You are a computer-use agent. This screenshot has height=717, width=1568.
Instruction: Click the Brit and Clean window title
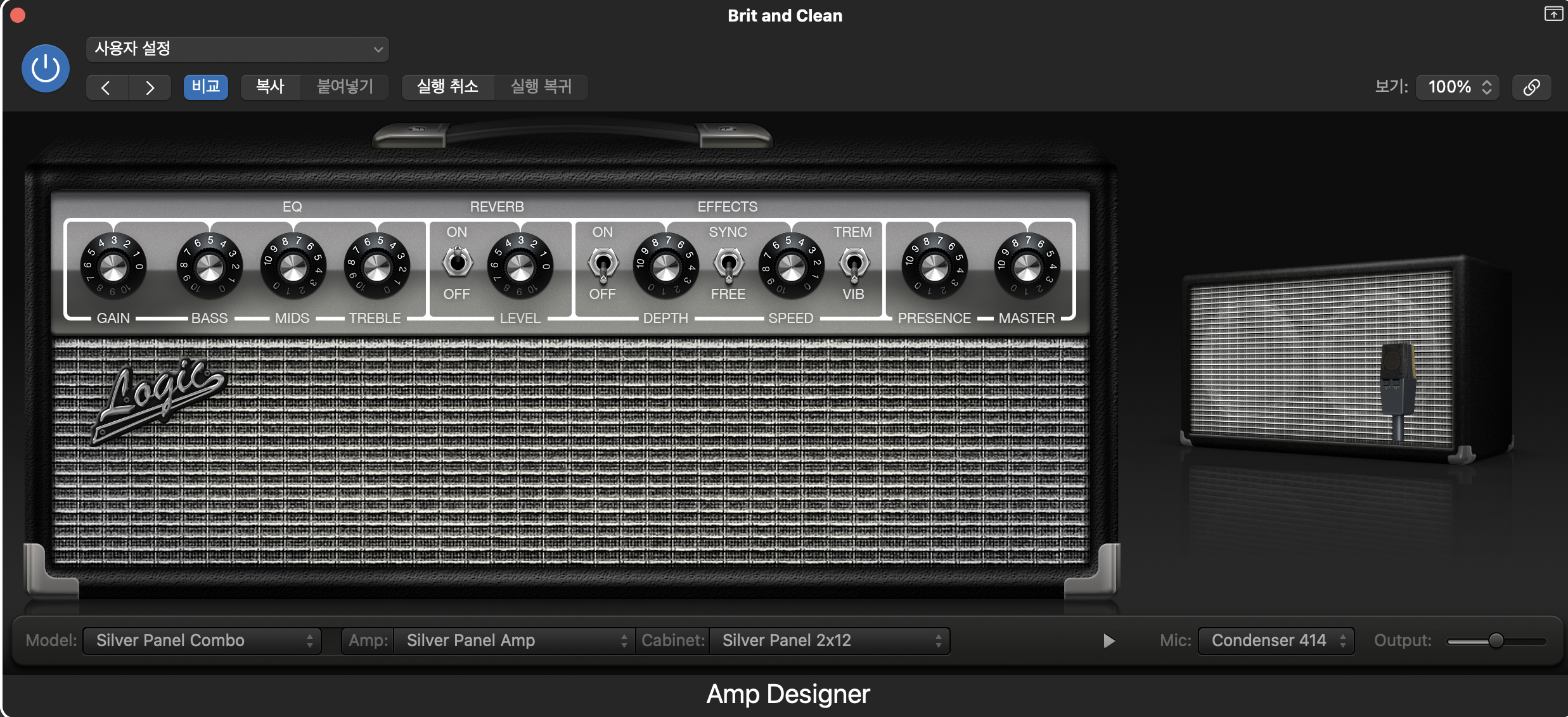785,15
